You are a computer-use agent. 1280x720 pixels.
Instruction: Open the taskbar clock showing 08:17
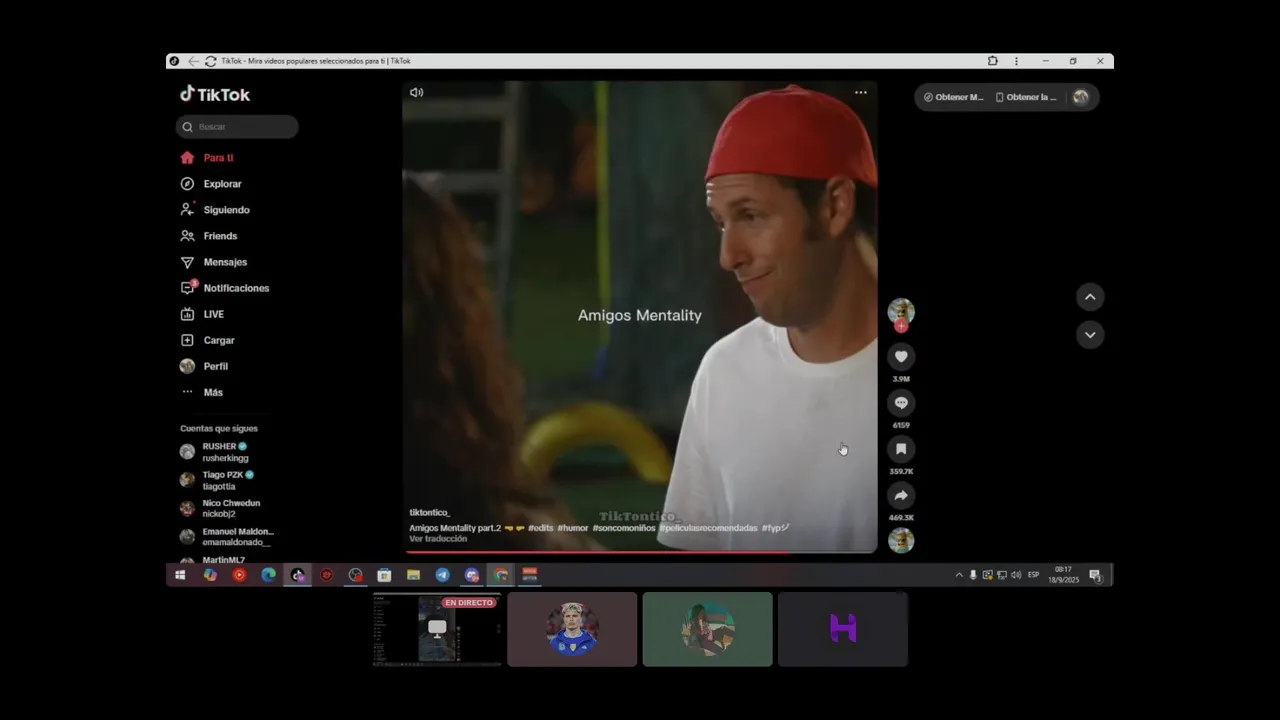pos(1063,575)
